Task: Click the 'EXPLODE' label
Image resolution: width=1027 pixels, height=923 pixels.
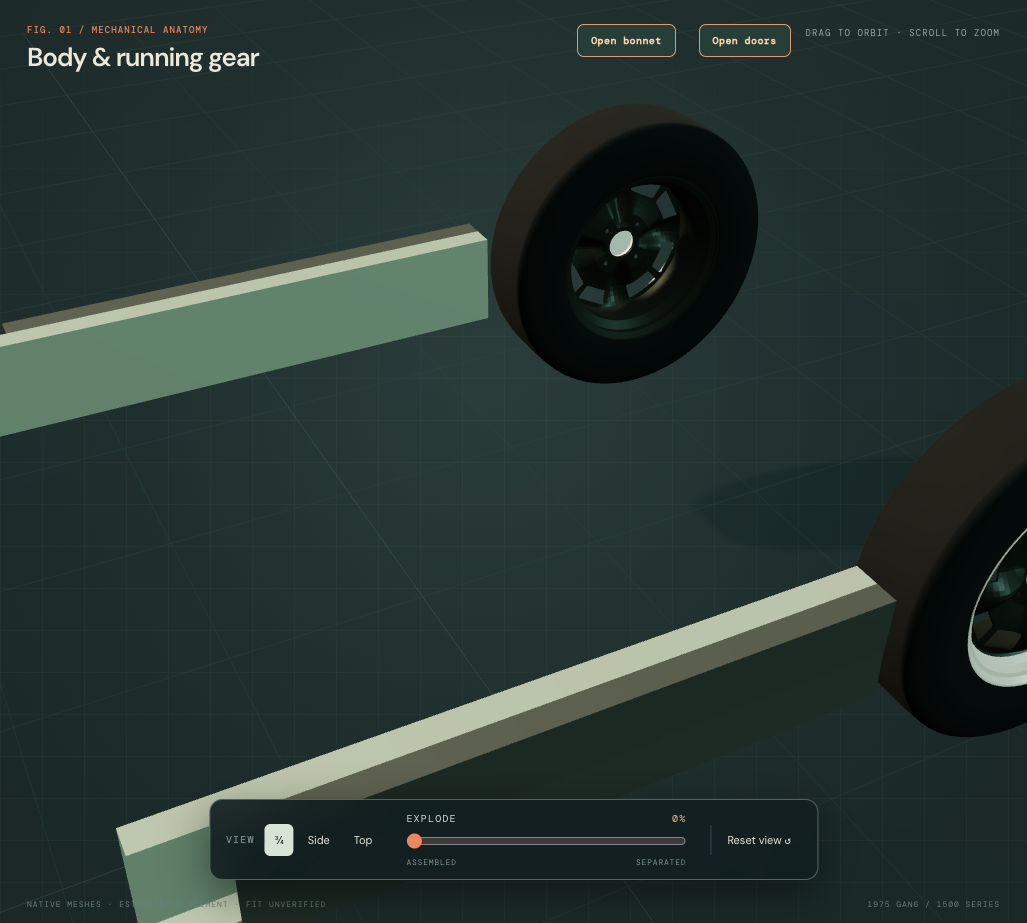Action: click(431, 819)
